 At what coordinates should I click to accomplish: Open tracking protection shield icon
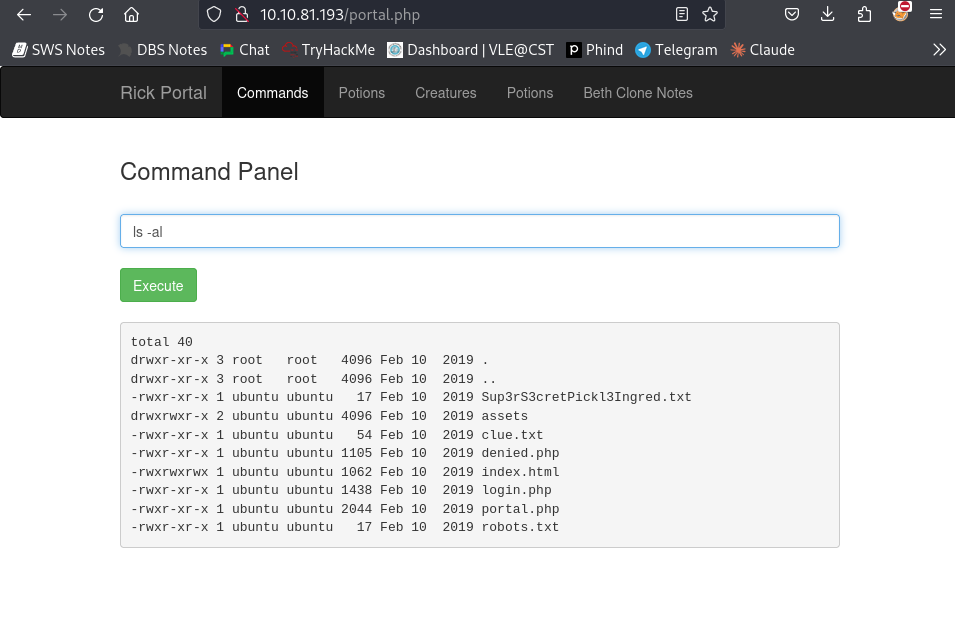click(214, 15)
